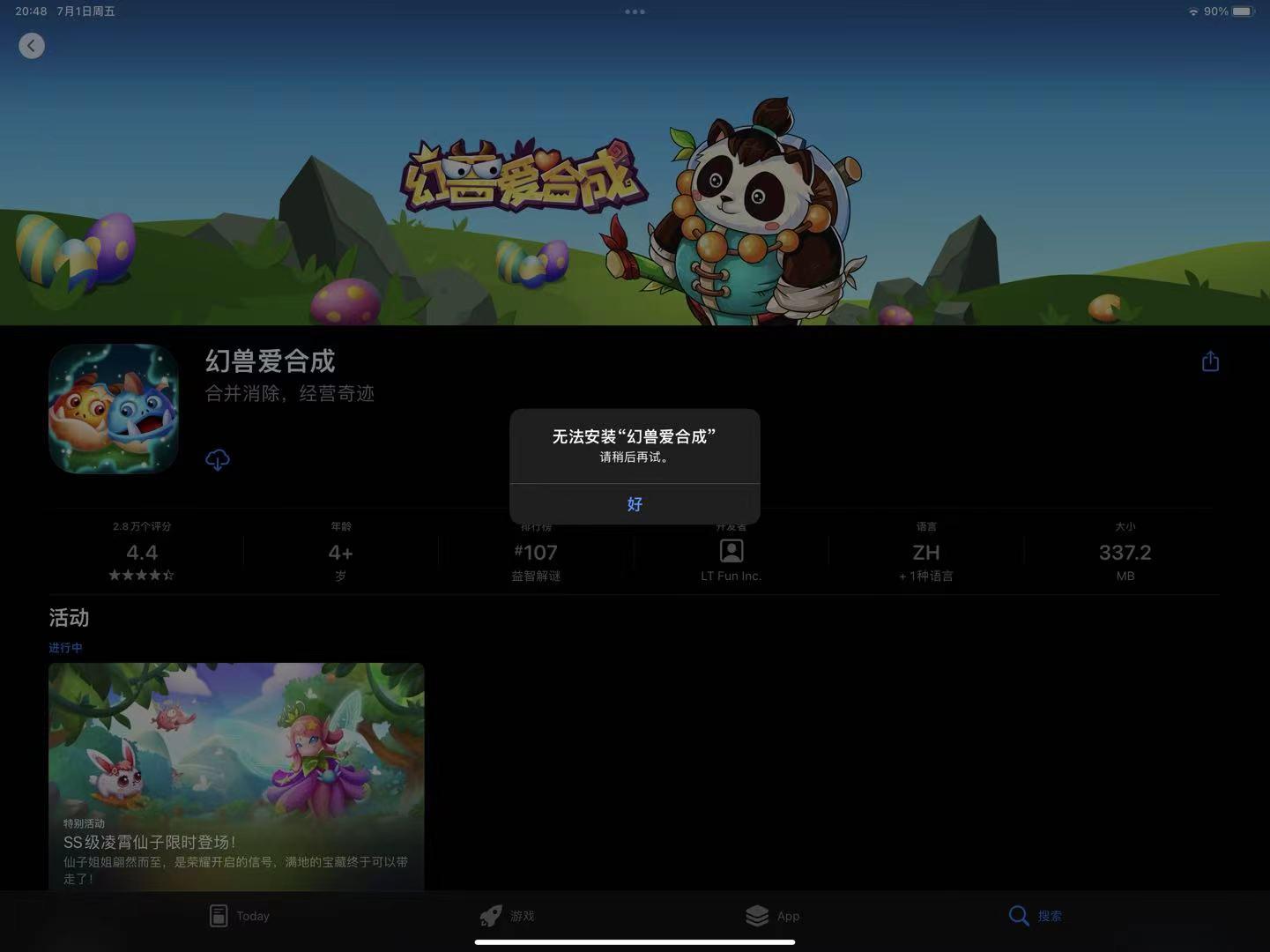This screenshot has width=1270, height=952.
Task: Tap the three-dot multitasking indicator
Action: point(635,11)
